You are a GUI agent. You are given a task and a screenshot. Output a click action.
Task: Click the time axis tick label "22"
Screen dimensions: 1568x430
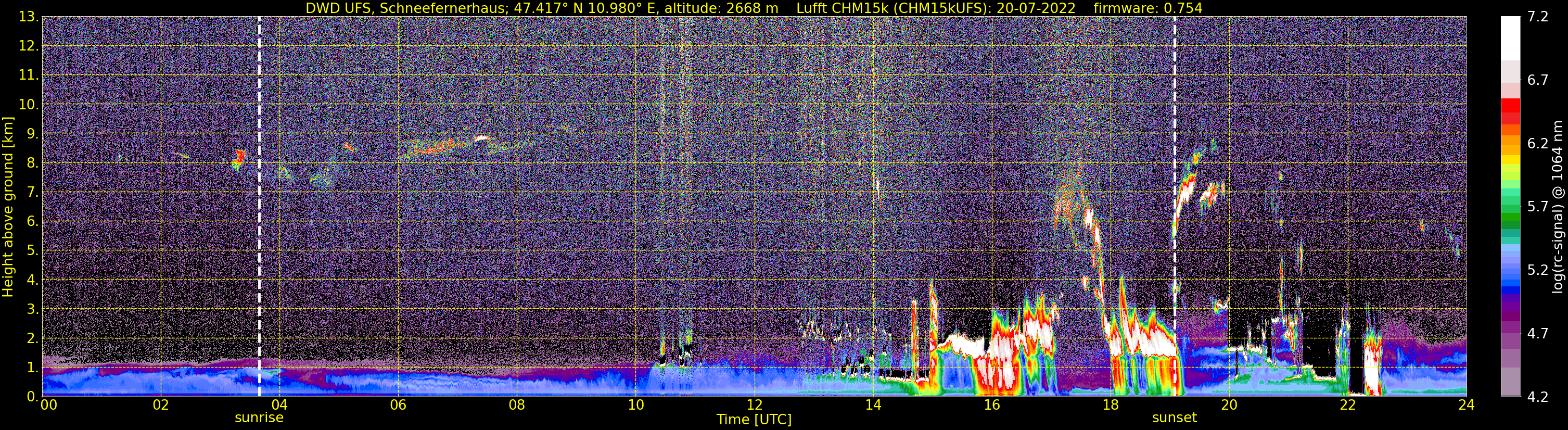click(x=1348, y=405)
